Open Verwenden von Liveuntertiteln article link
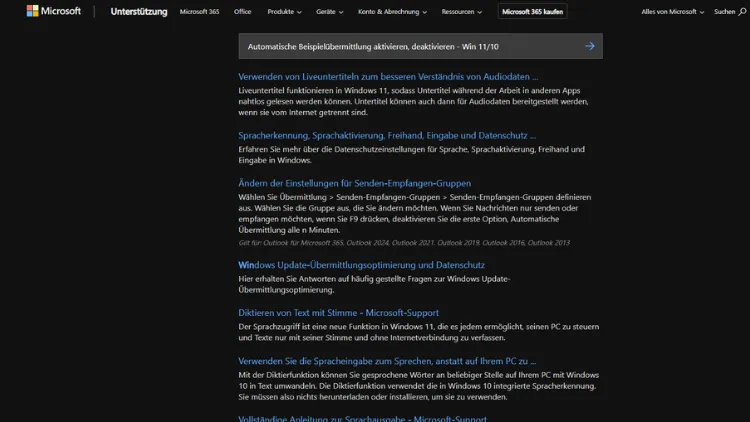Viewport: 750px width, 422px height. pos(388,77)
